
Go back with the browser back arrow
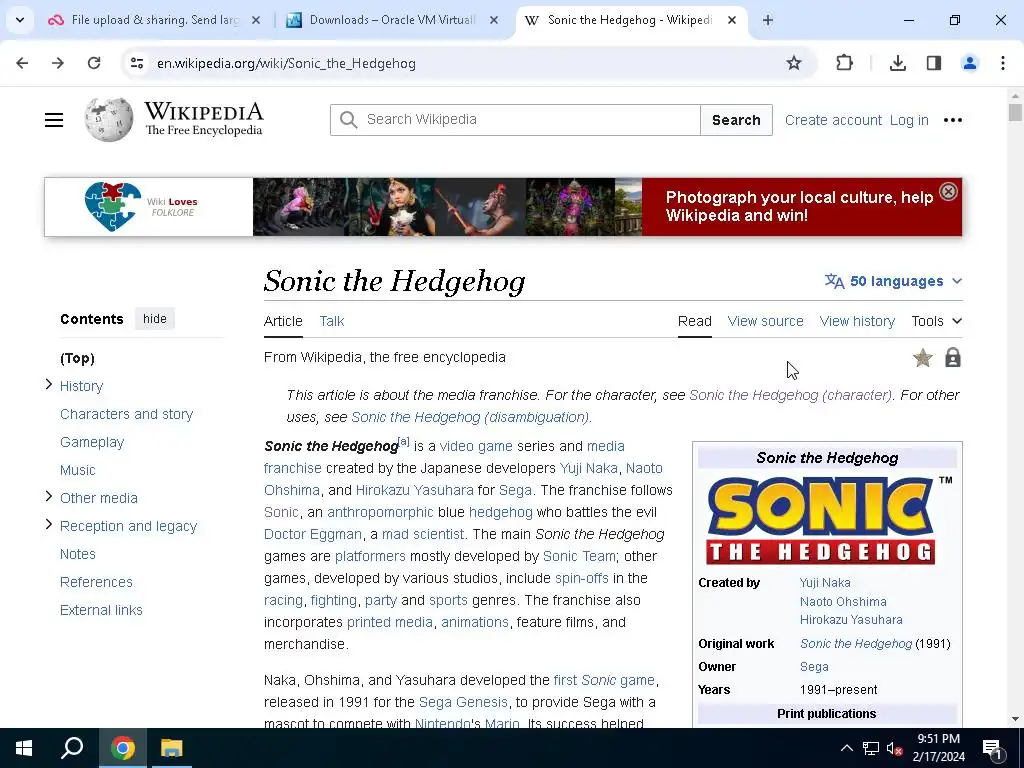click(22, 63)
